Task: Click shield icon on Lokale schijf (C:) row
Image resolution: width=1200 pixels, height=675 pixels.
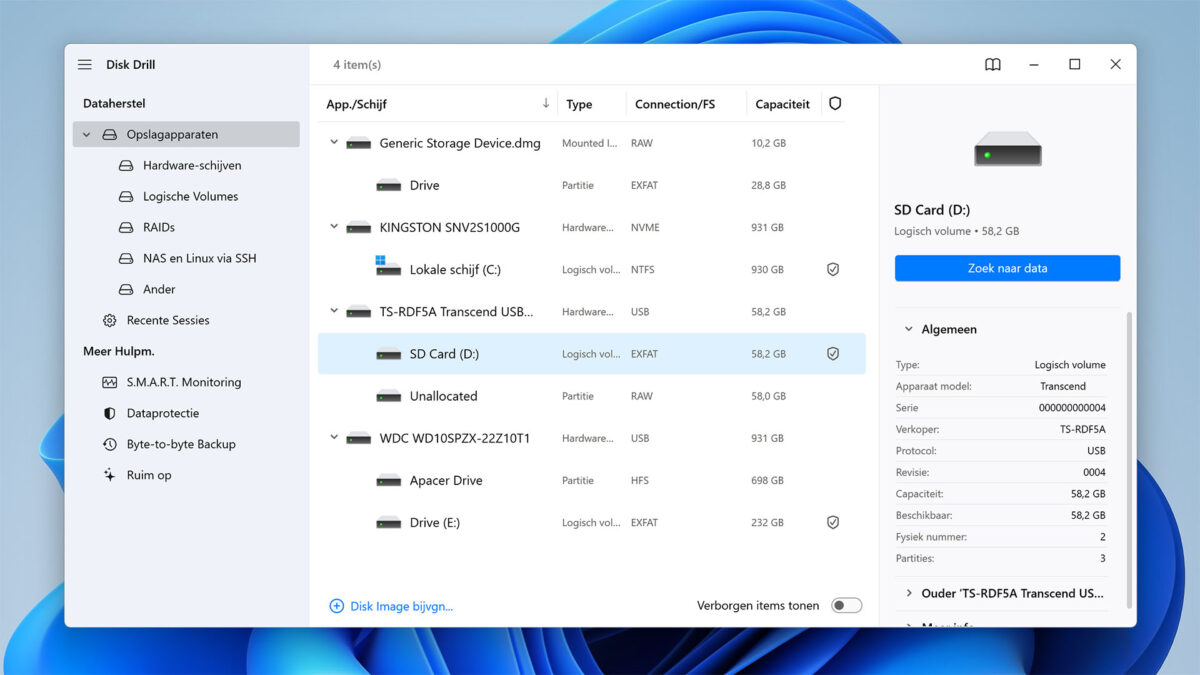Action: coord(832,269)
